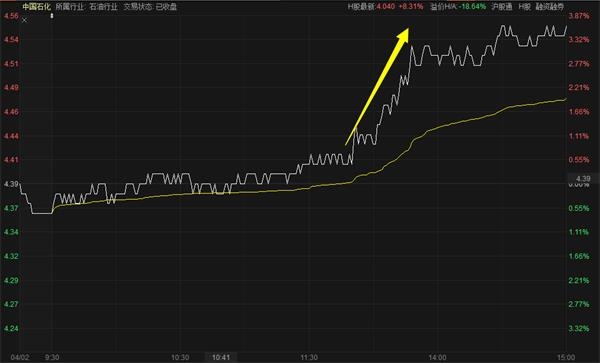600x363 pixels.
Task: Open the 石油行业 industry link
Action: pyautogui.click(x=103, y=7)
